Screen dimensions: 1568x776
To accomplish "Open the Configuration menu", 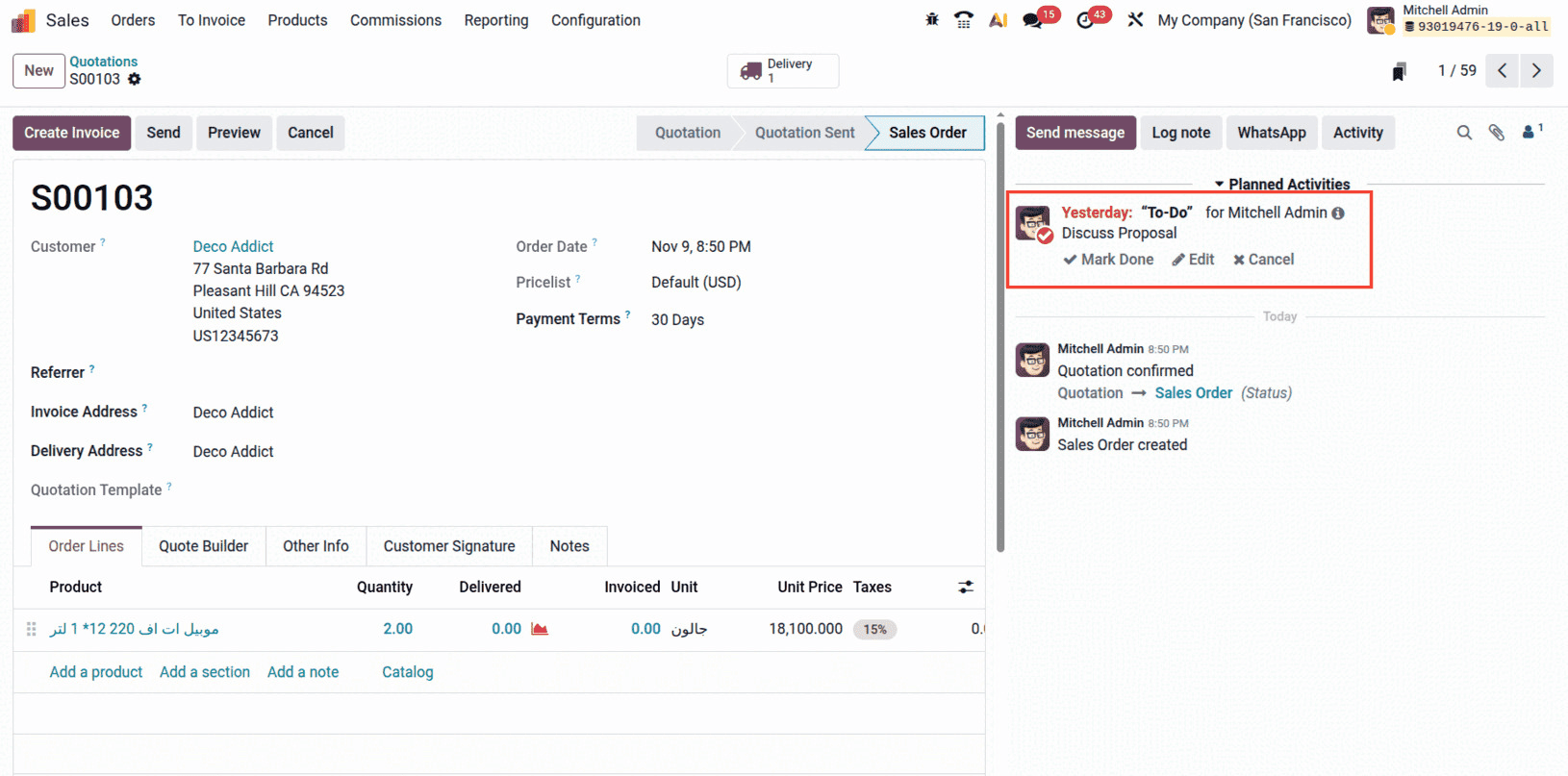I will pos(595,20).
